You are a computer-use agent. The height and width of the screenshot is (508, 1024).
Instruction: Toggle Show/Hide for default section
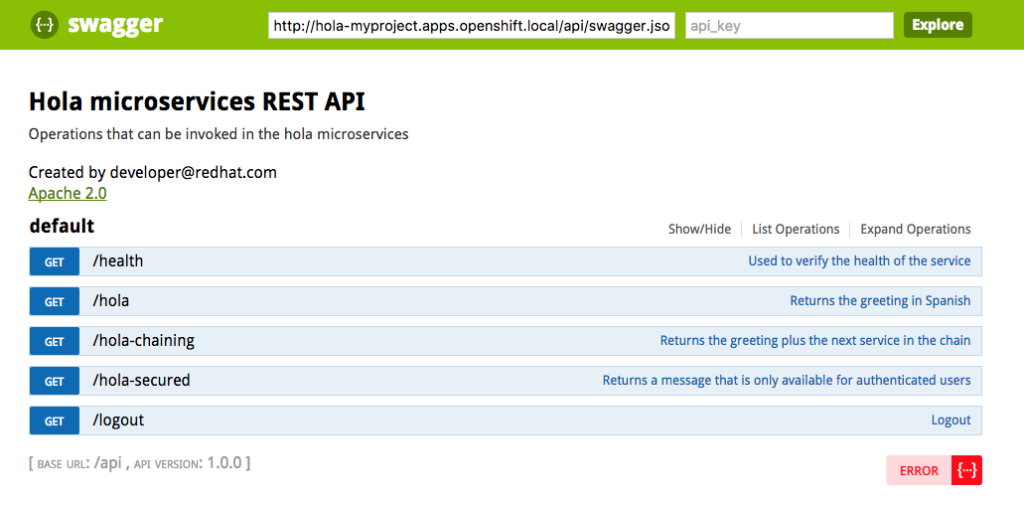(x=699, y=229)
